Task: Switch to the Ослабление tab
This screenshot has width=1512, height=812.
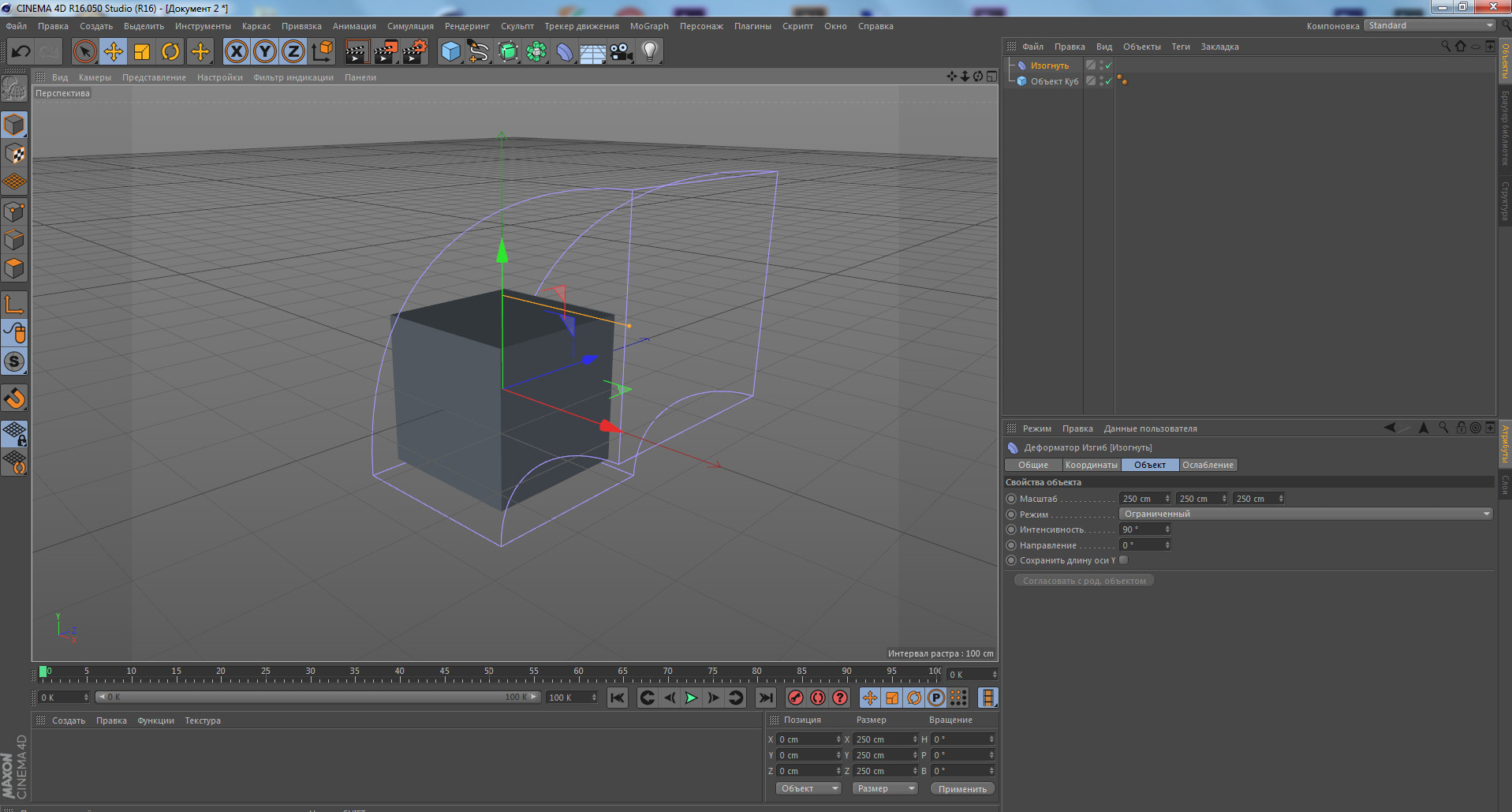Action: click(x=1208, y=465)
